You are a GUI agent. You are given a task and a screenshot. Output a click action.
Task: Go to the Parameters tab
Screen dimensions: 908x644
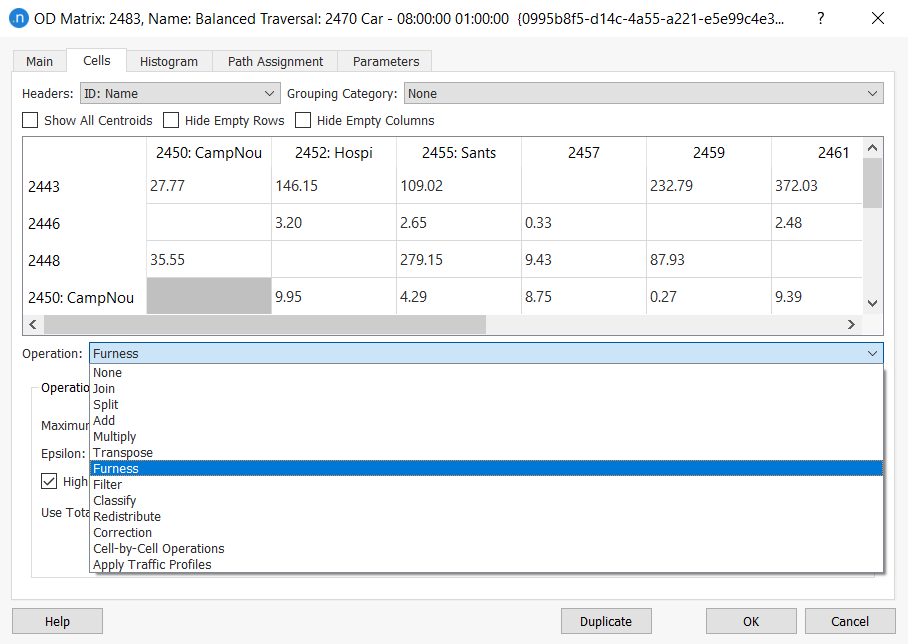pos(386,61)
